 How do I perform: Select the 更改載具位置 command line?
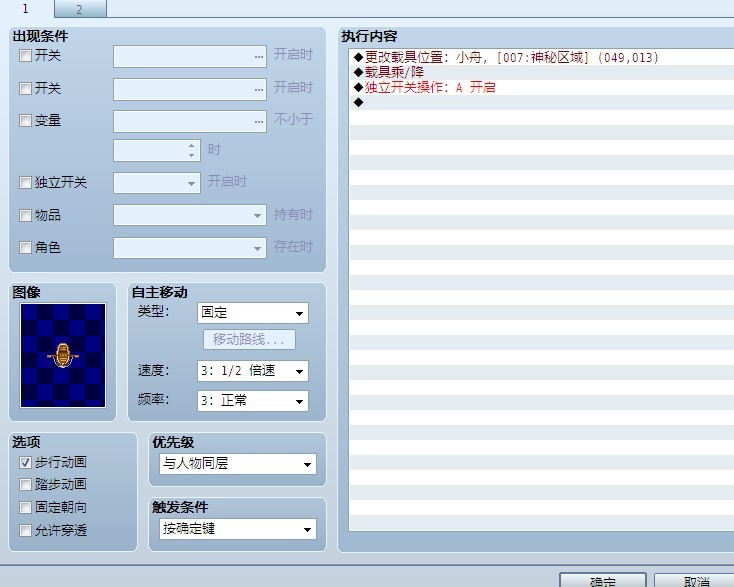tap(542, 58)
